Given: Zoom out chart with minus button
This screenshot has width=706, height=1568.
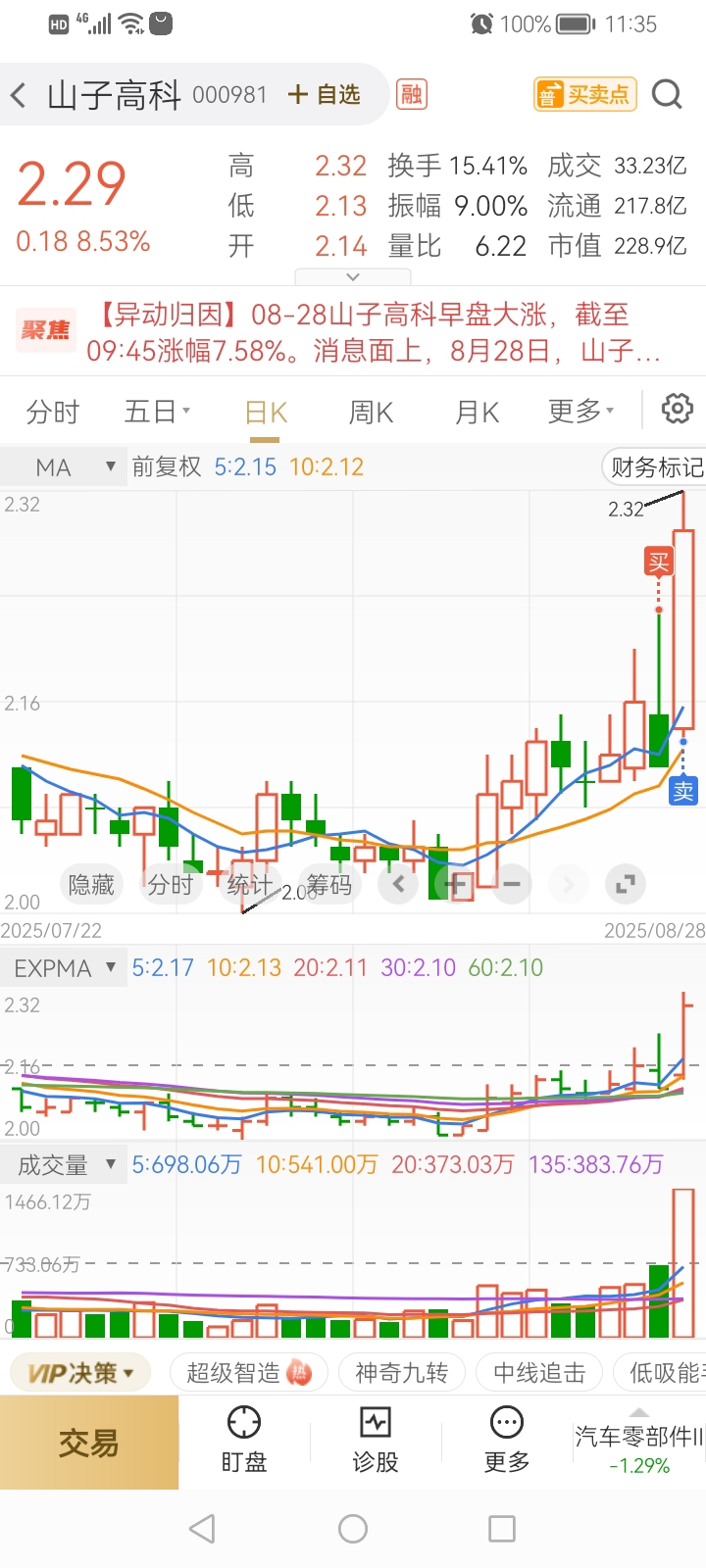Looking at the screenshot, I should coord(512,885).
